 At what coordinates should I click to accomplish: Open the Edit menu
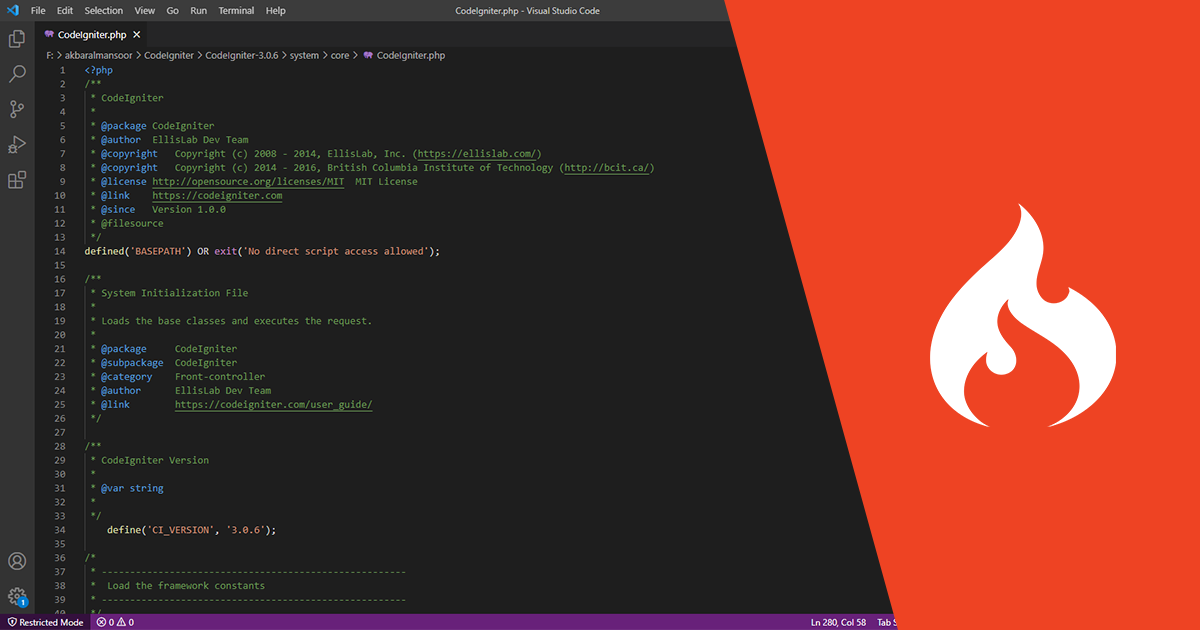65,10
